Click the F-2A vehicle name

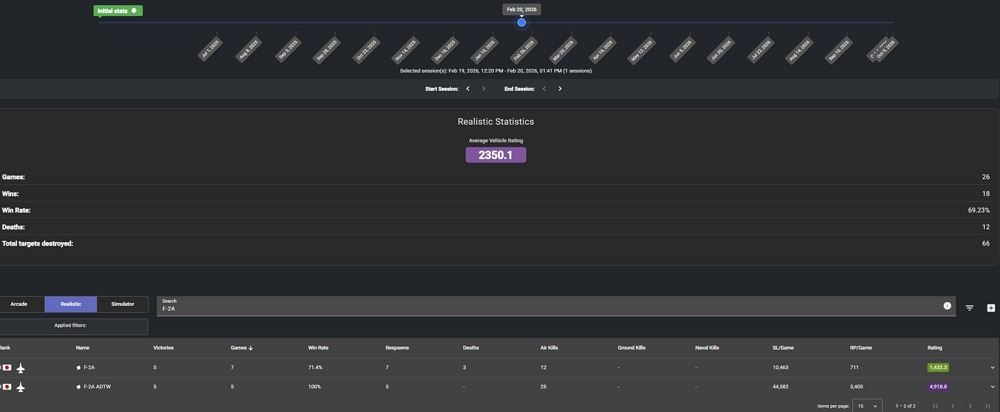(89, 368)
